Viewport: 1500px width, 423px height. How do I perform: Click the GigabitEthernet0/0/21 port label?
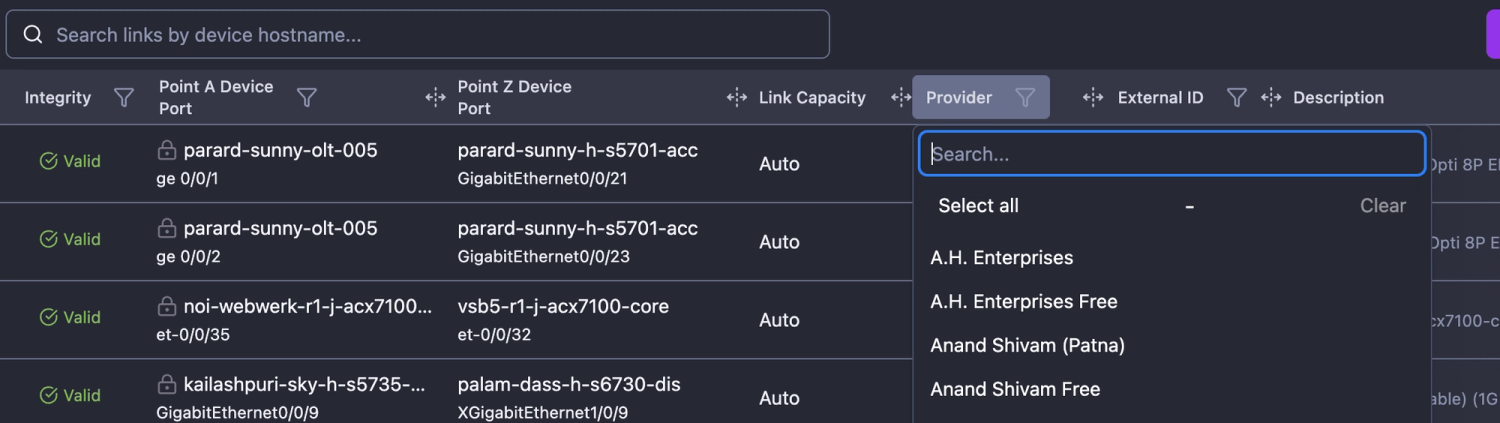[x=544, y=179]
